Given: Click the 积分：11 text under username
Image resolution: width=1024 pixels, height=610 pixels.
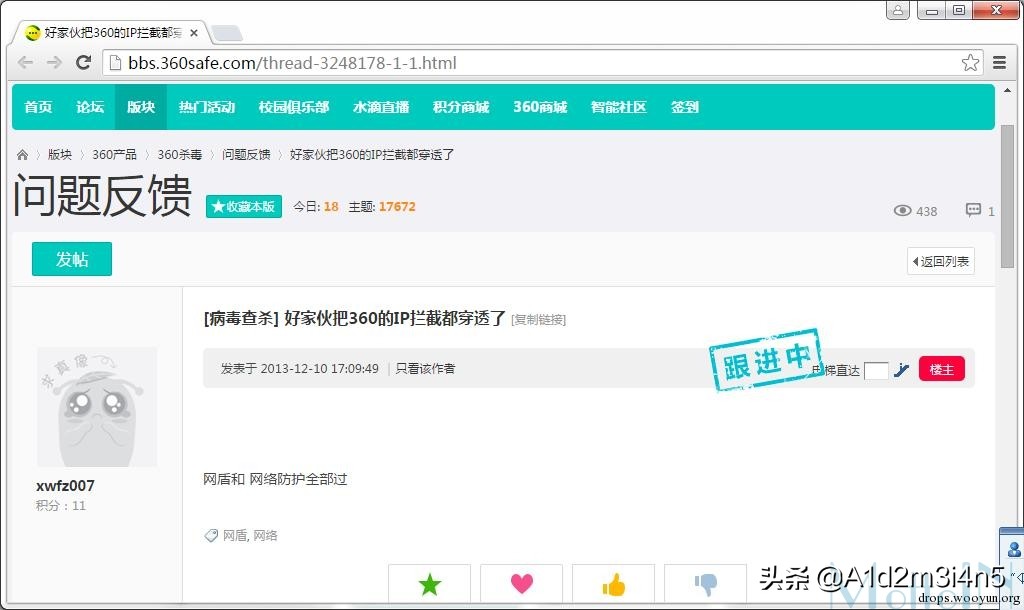Looking at the screenshot, I should pyautogui.click(x=61, y=506).
